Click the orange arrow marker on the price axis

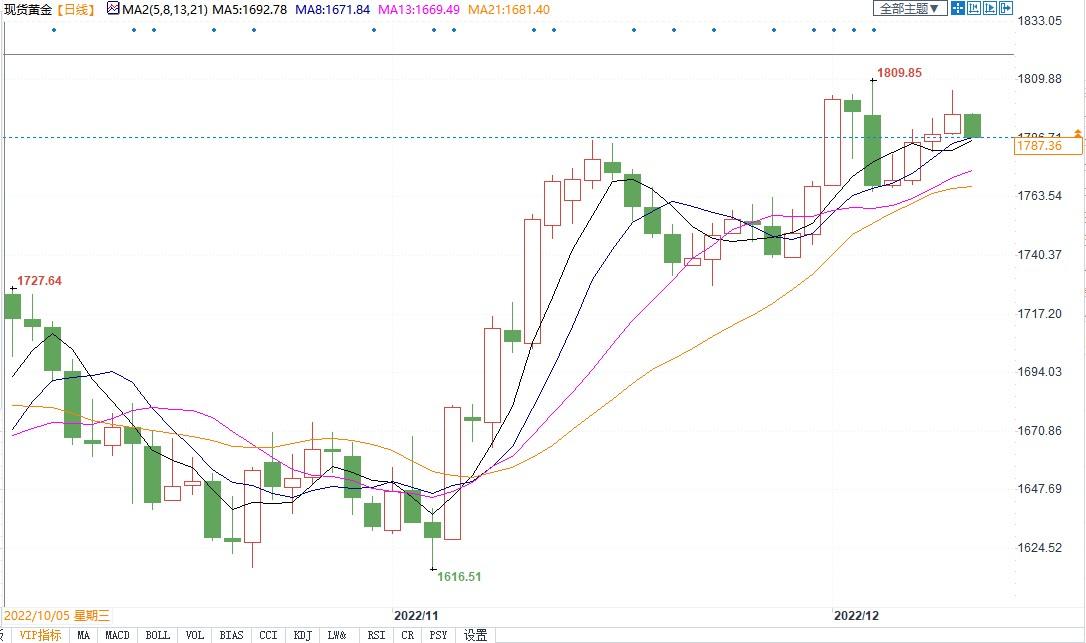[1077, 133]
